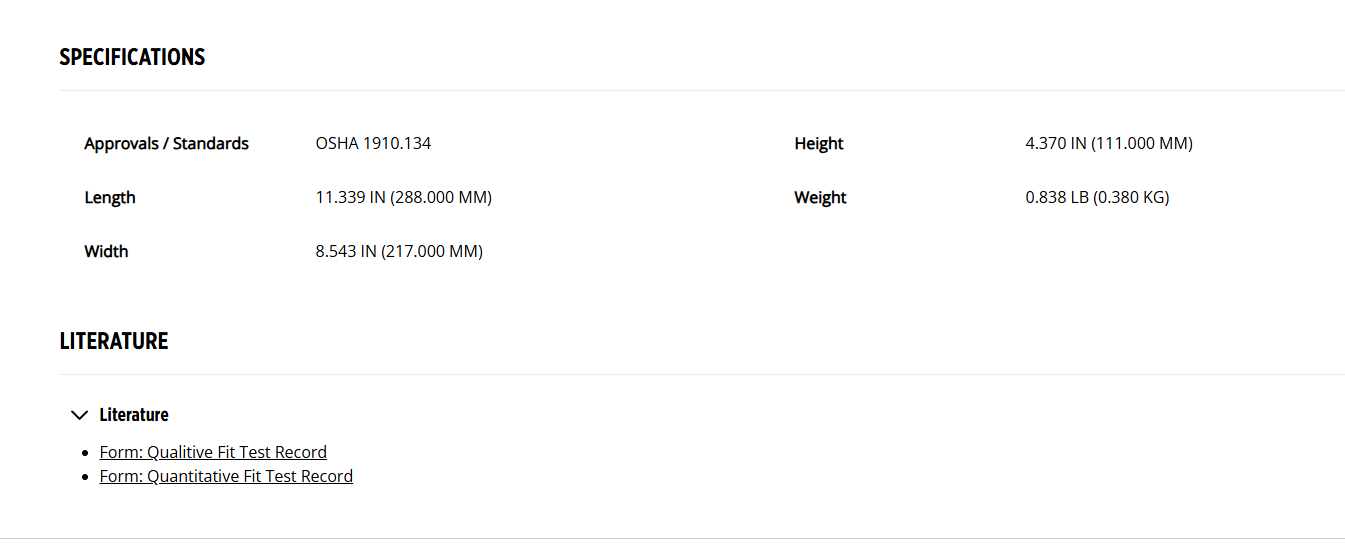Image resolution: width=1345 pixels, height=552 pixels.
Task: Click the divider line under LITERATURE heading
Action: (x=702, y=374)
